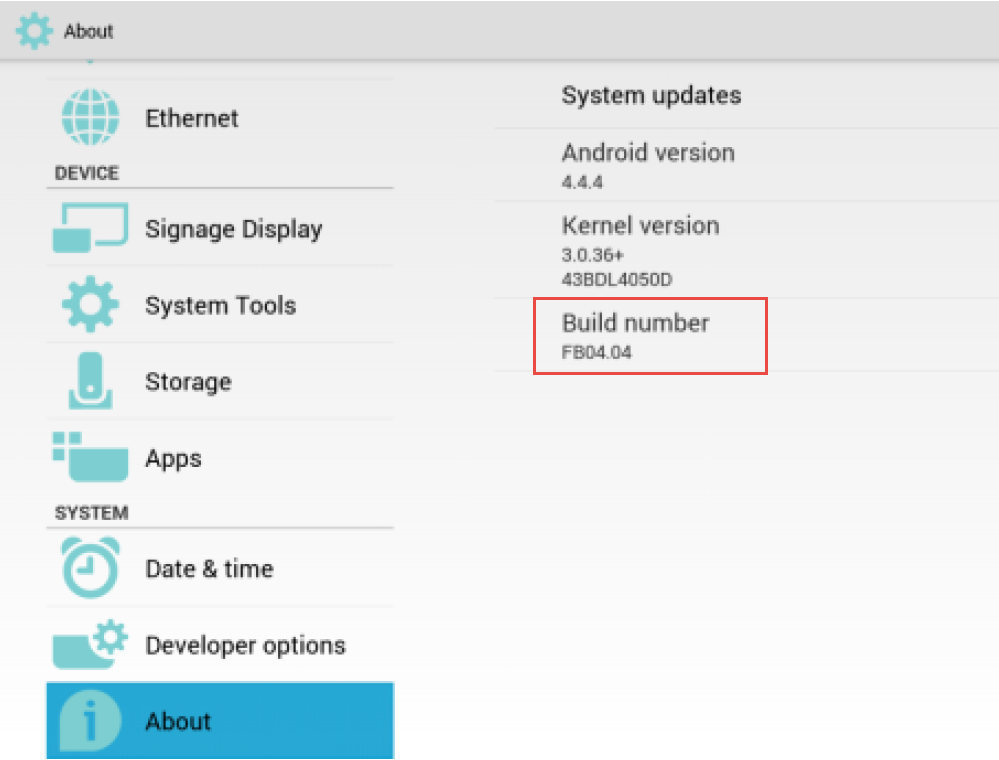Click the Storage device icon
The image size is (999, 760).
(x=90, y=380)
